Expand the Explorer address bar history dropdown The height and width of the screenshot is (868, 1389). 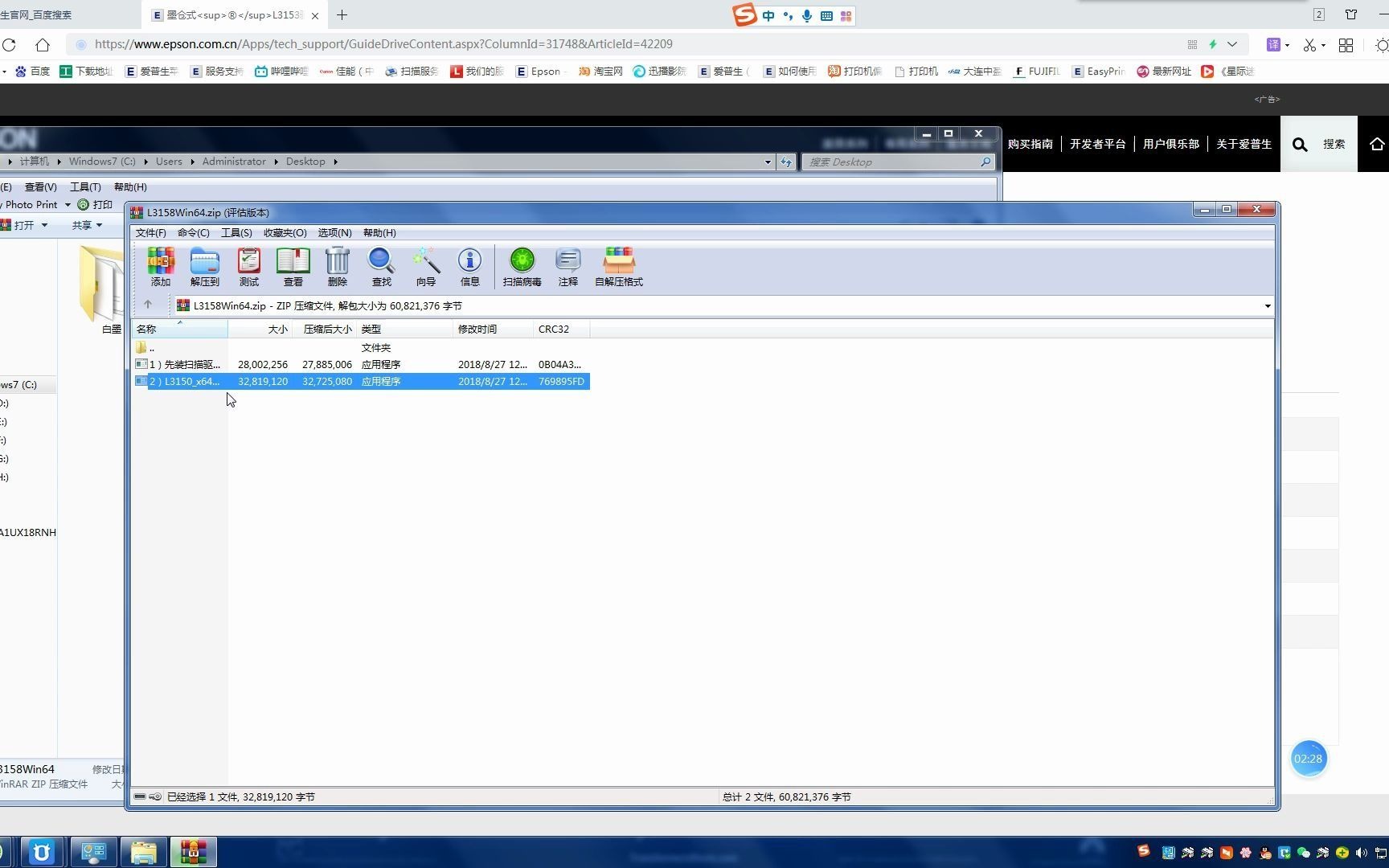point(768,162)
